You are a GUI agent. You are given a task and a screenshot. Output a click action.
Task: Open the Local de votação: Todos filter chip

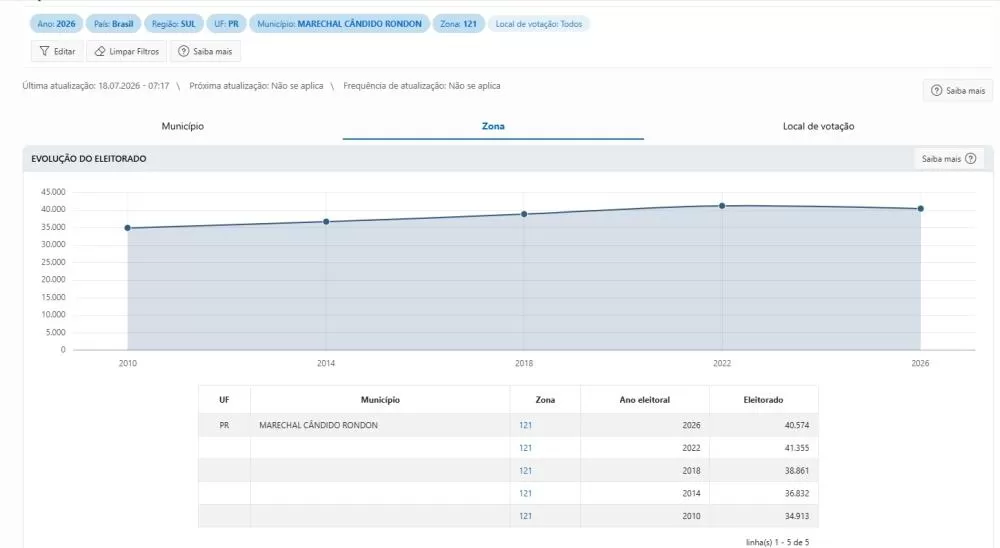[x=539, y=24]
